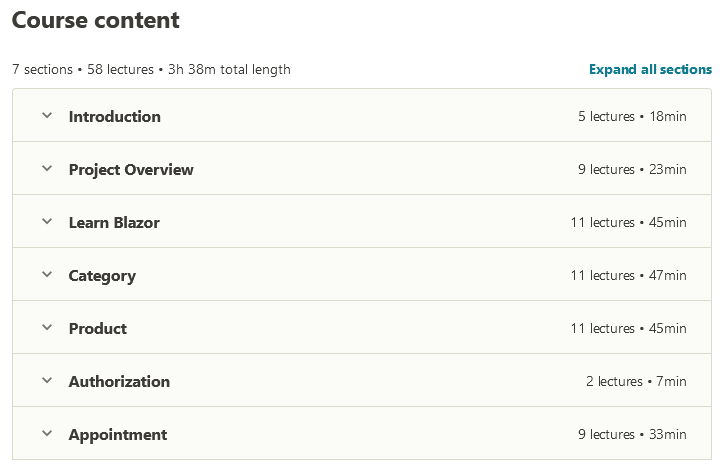This screenshot has width=724, height=468.
Task: Expand all sections of the course
Action: pyautogui.click(x=650, y=70)
